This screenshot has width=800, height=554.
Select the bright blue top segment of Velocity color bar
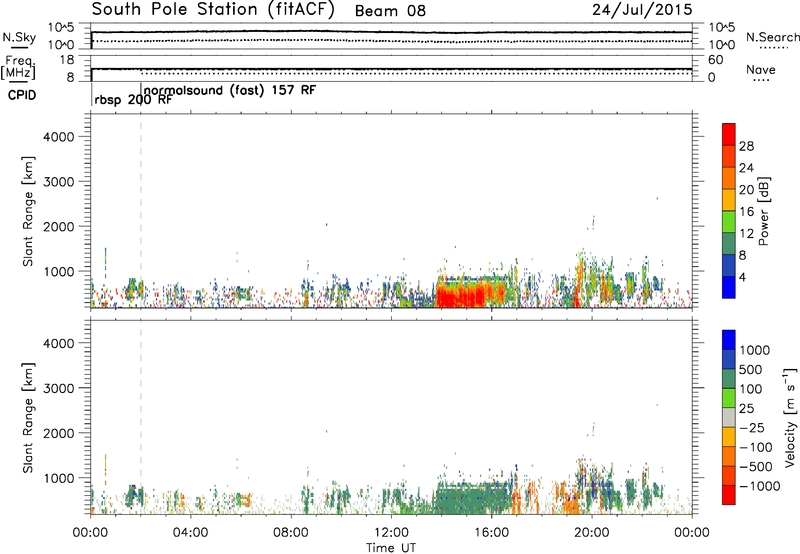click(x=729, y=340)
